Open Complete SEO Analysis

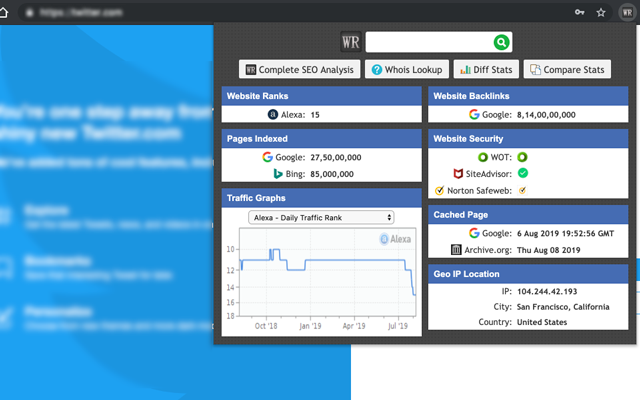300,69
